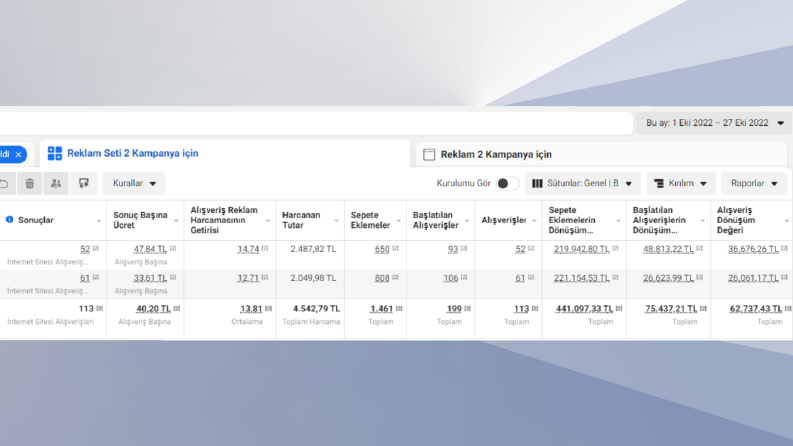
Task: Click footnote marker beside 808
Action: click(x=395, y=277)
